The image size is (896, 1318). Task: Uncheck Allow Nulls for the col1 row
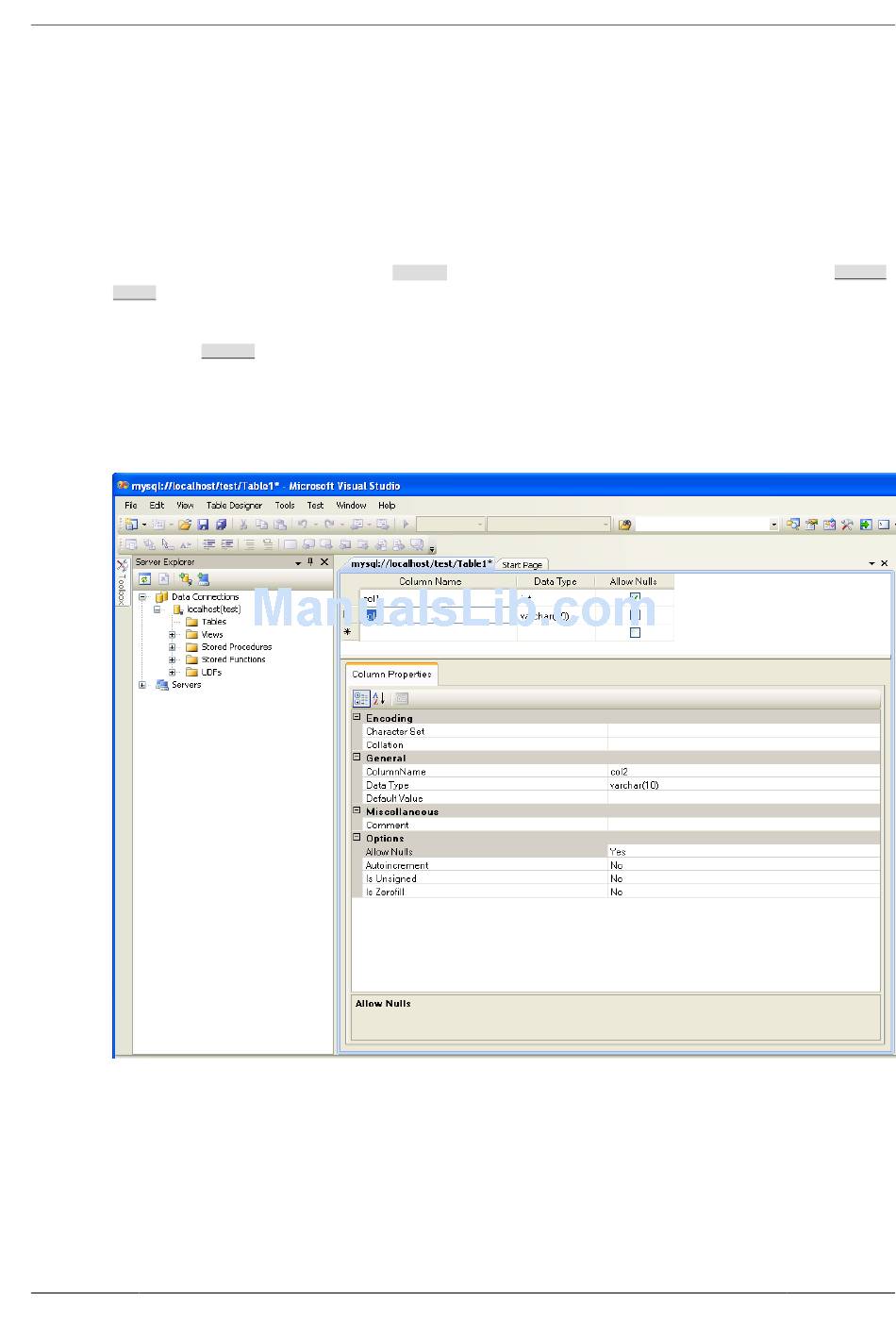[x=635, y=597]
